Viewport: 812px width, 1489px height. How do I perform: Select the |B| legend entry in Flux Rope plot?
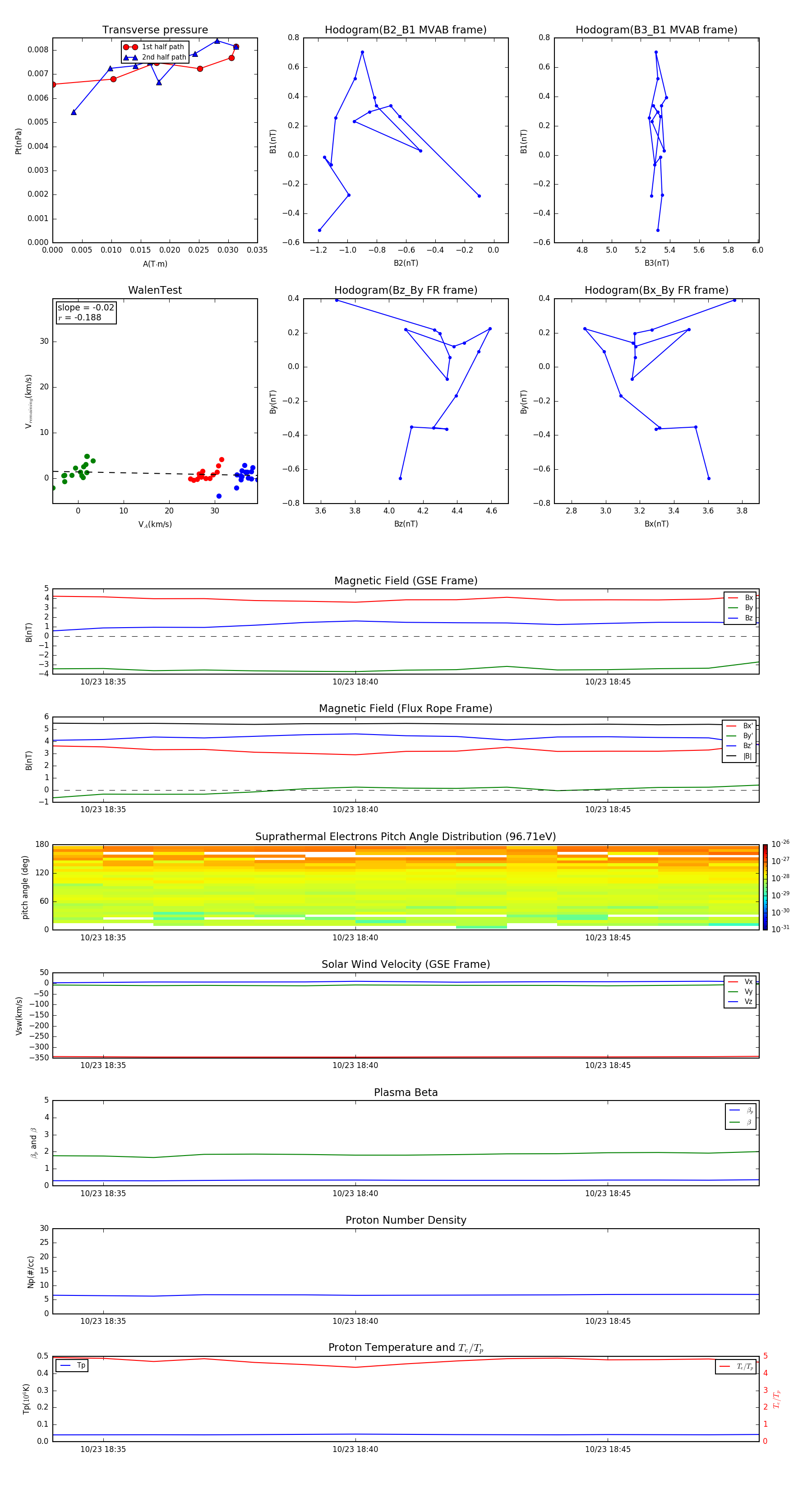click(x=740, y=756)
